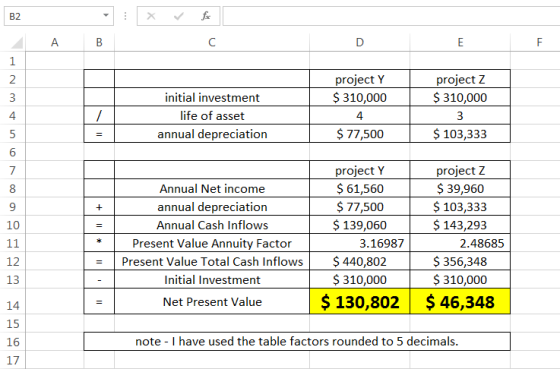The width and height of the screenshot is (560, 369).
Task: Select column A header
Action: [x=54, y=43]
